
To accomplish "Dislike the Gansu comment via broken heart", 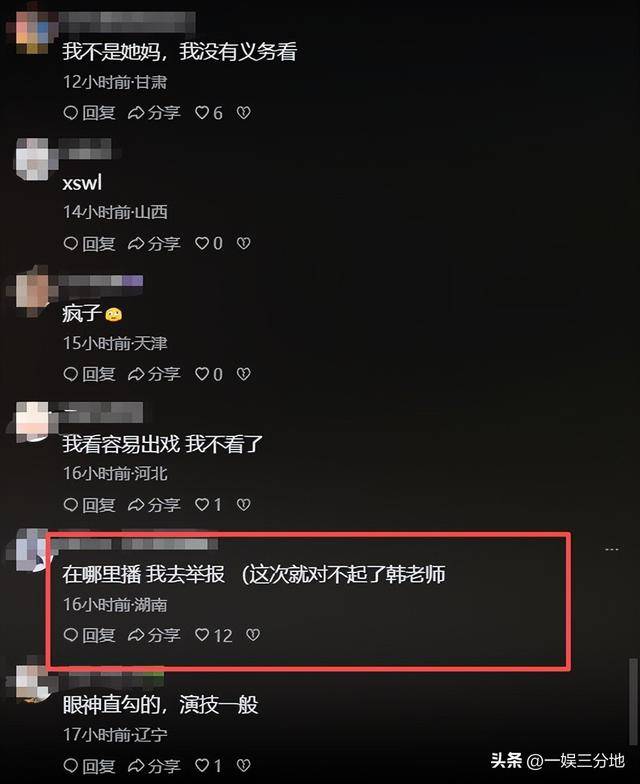I will [244, 112].
